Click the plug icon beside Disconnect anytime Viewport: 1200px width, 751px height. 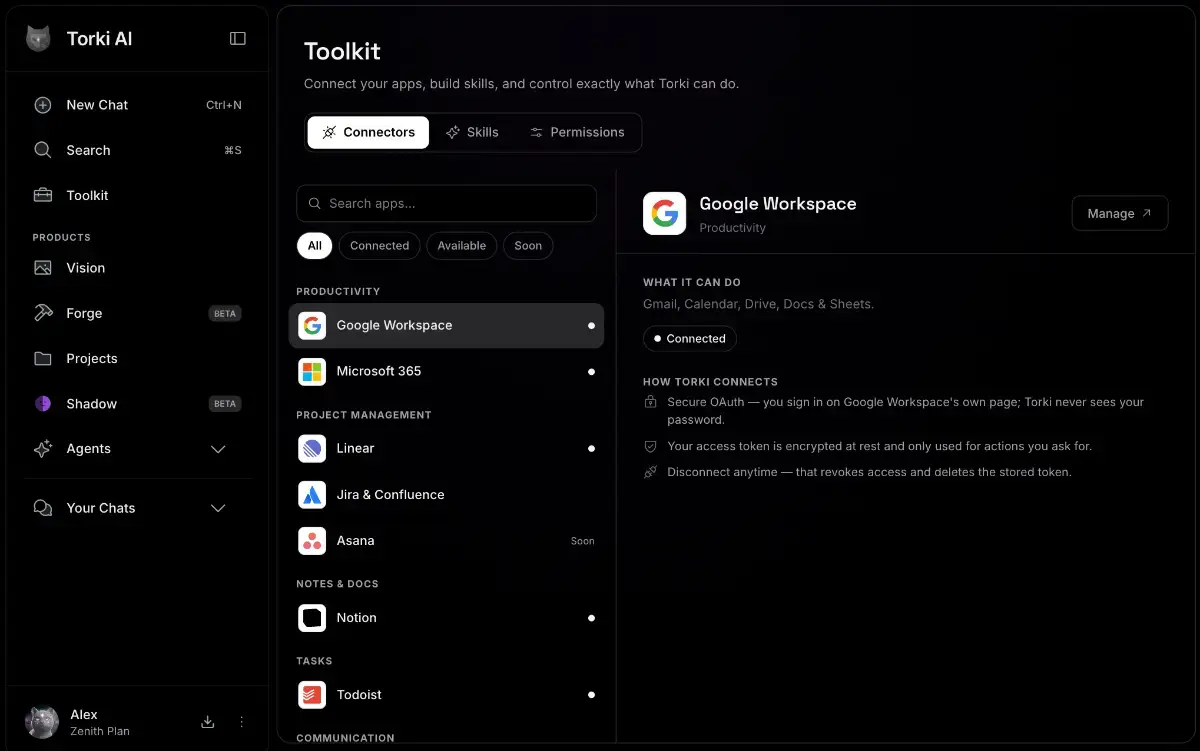(651, 472)
